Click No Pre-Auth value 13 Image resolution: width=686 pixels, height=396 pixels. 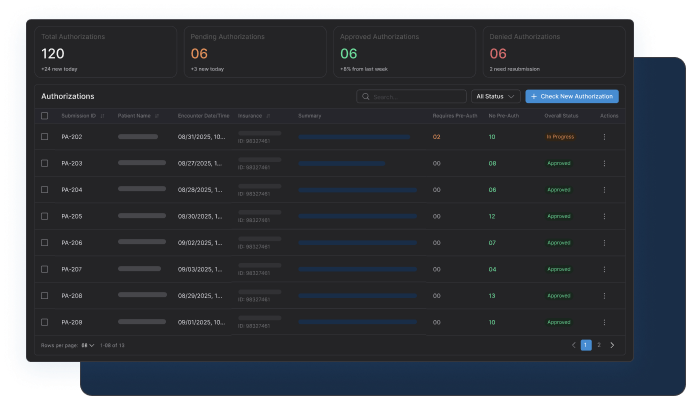coord(492,296)
